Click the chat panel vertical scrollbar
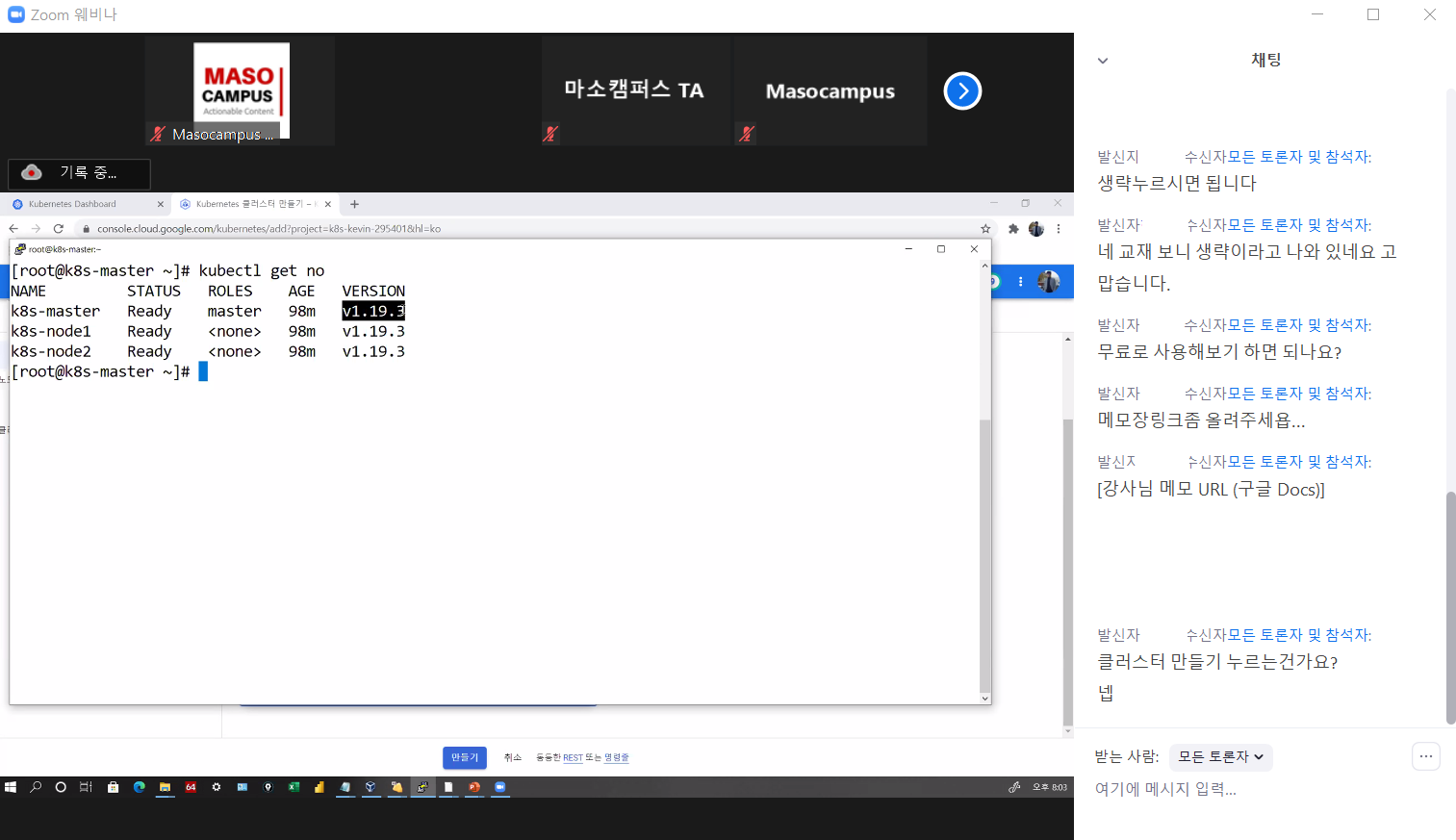This screenshot has height=840, width=1456. 1450,606
